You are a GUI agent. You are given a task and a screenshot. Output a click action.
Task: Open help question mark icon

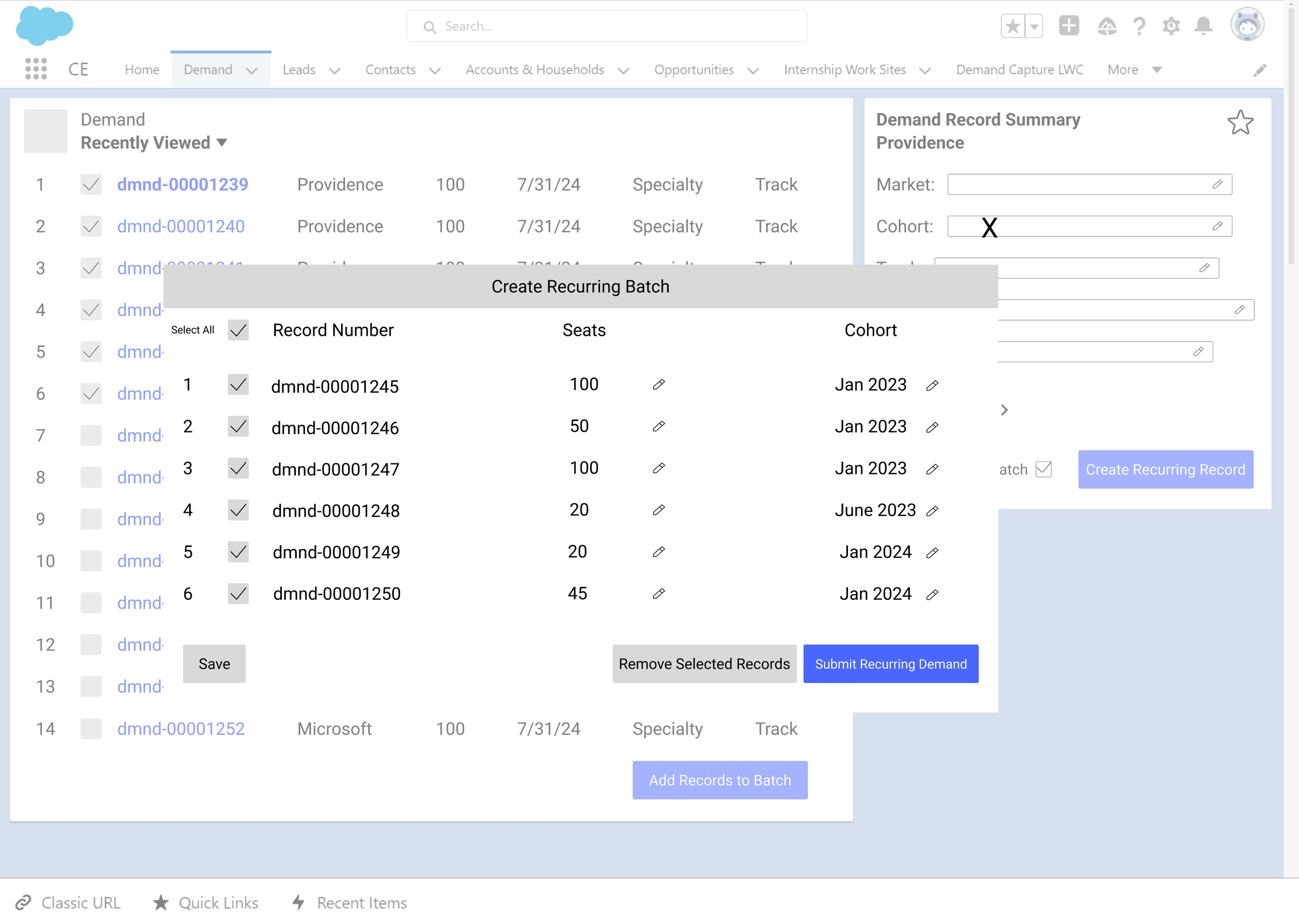[x=1139, y=26]
